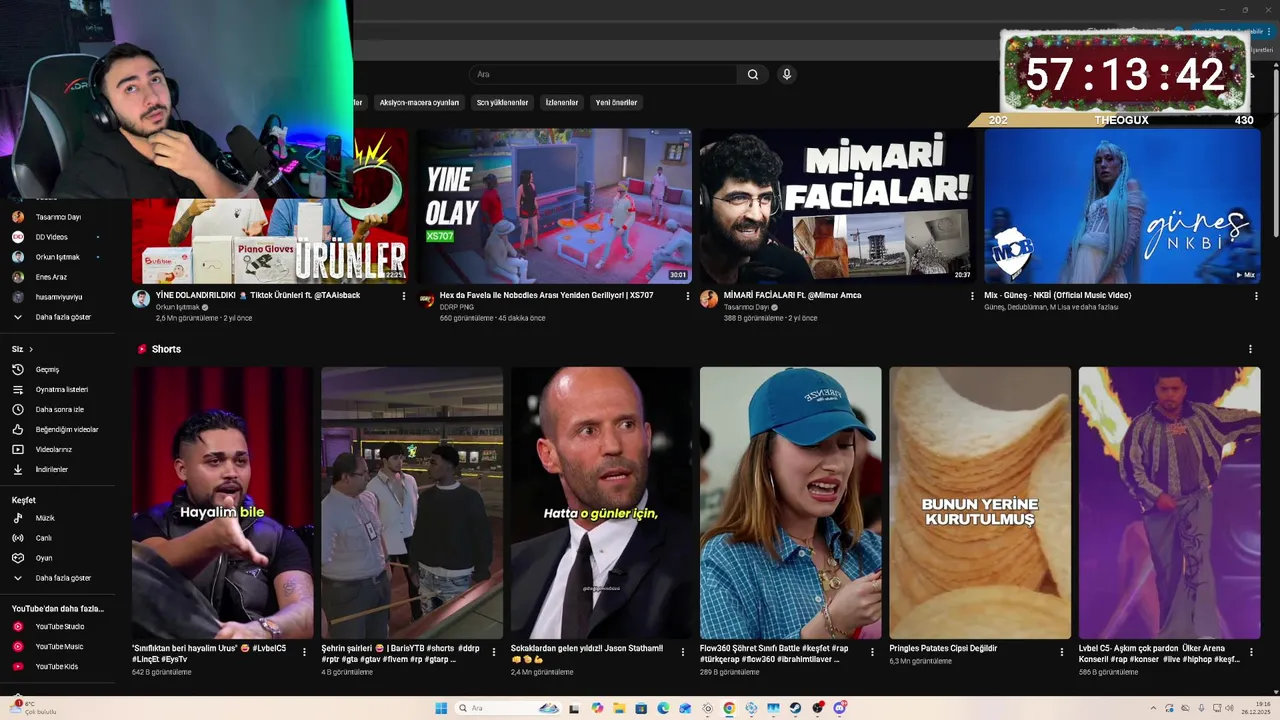Open options menu for MİMARİ FACİALAR video
Screen dimensions: 1280x720
(972, 296)
